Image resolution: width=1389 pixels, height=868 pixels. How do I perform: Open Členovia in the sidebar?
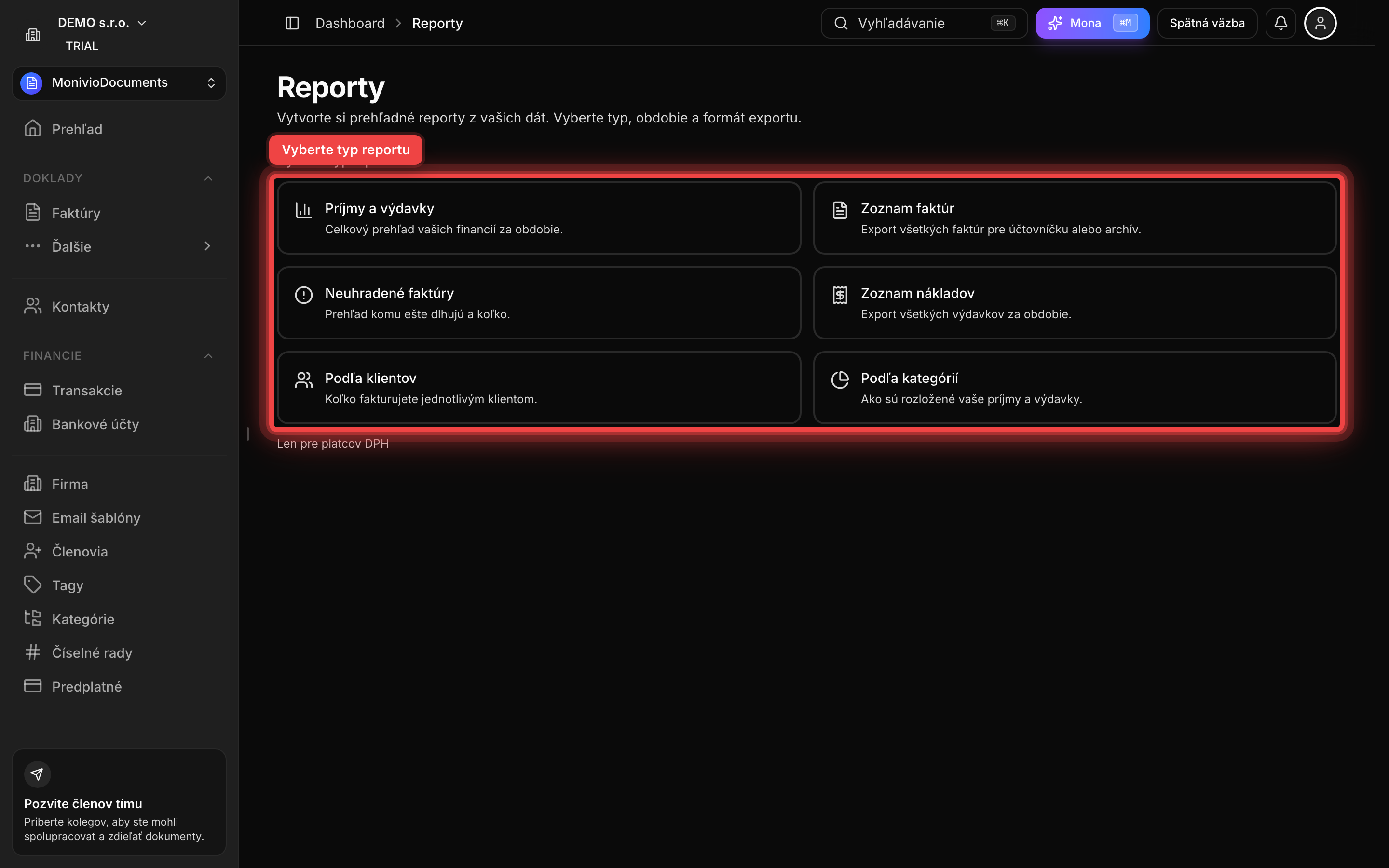119,552
